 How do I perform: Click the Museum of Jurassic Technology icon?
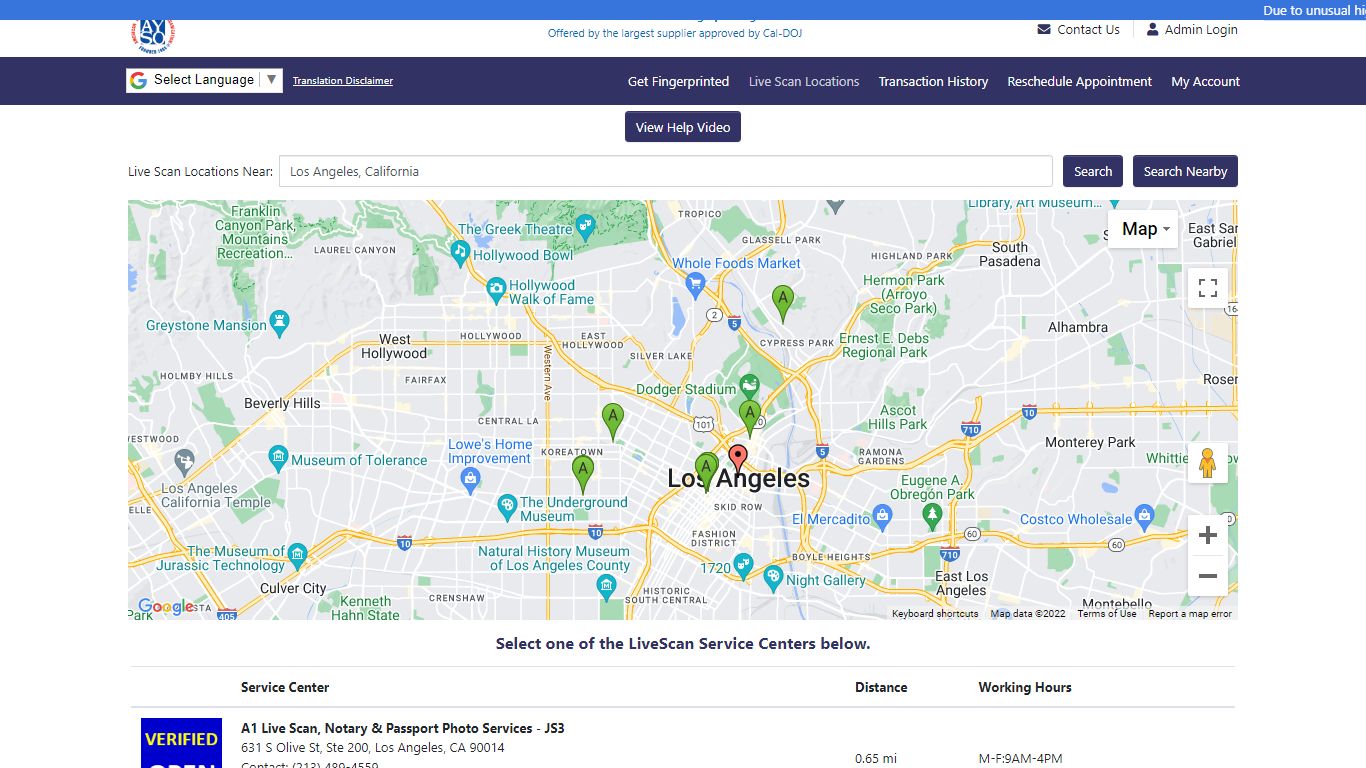tap(297, 556)
